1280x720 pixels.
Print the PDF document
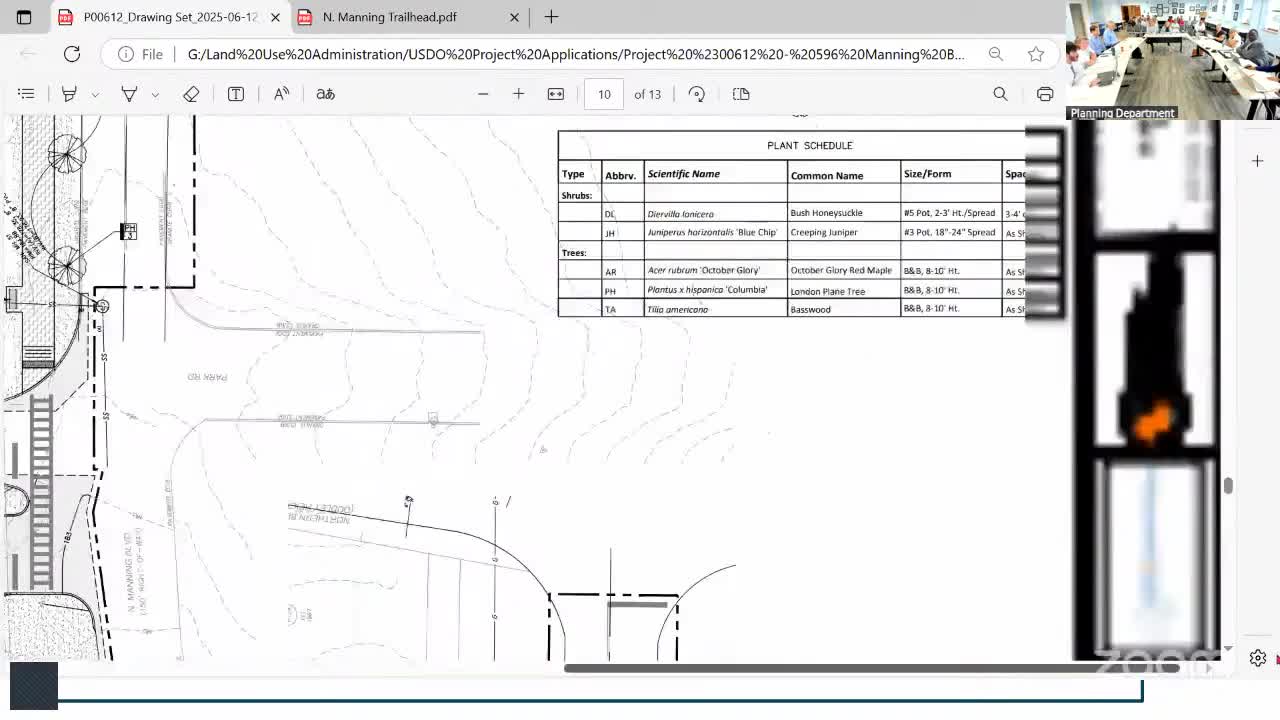(1045, 94)
